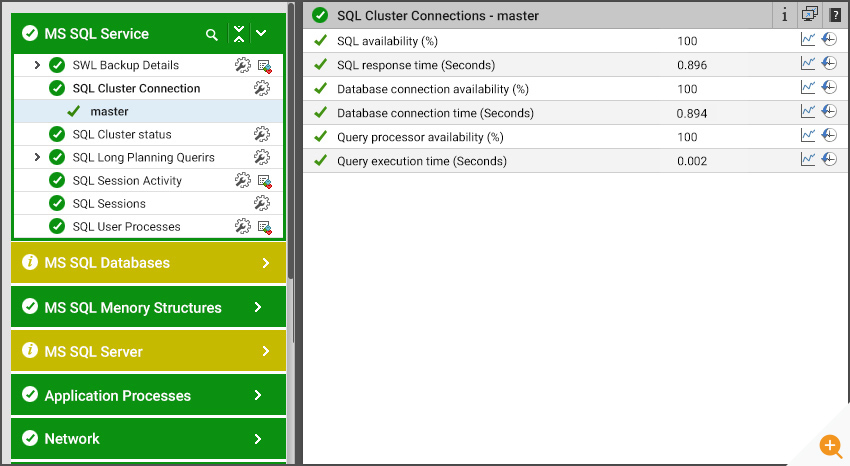Select SQL Cluster status test
Screen dimensions: 850x466
pos(122,134)
